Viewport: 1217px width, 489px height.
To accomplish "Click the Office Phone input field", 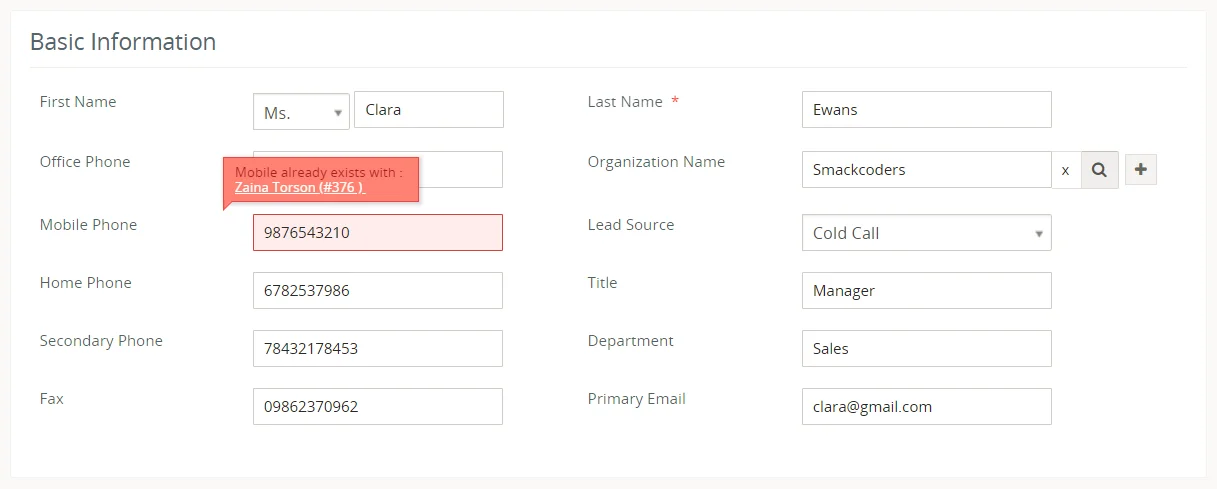I will (460, 170).
